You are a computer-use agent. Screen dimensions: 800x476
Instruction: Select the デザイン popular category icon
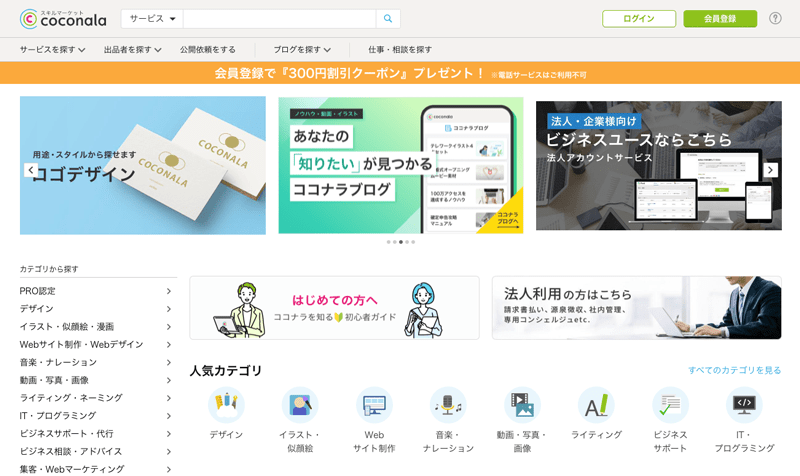click(226, 405)
